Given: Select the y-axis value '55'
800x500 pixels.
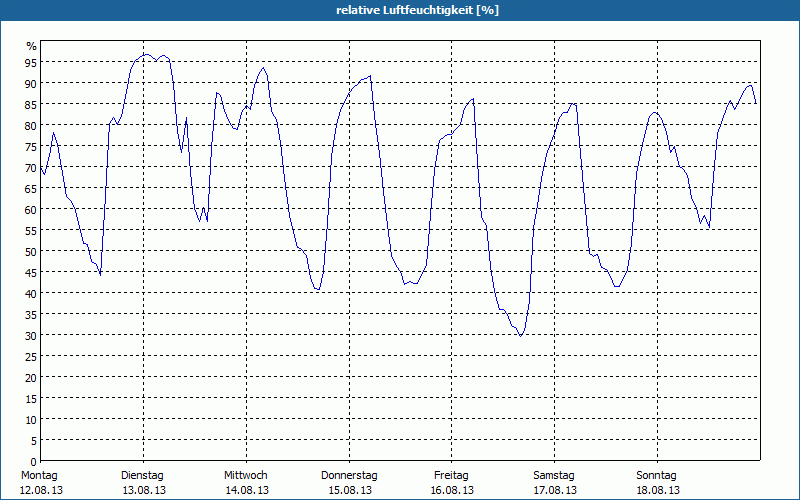Looking at the screenshot, I should (x=31, y=231).
